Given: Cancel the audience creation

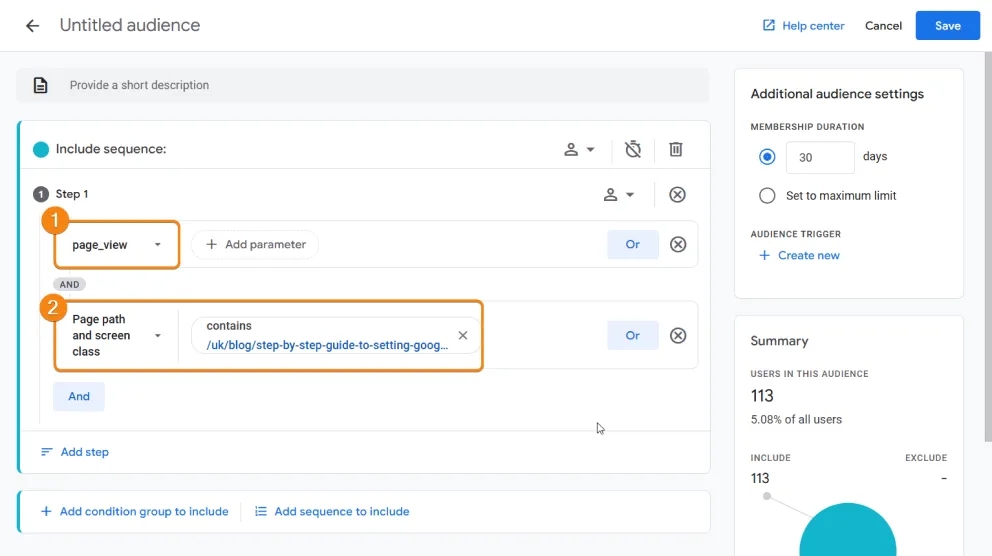Looking at the screenshot, I should pyautogui.click(x=883, y=26).
